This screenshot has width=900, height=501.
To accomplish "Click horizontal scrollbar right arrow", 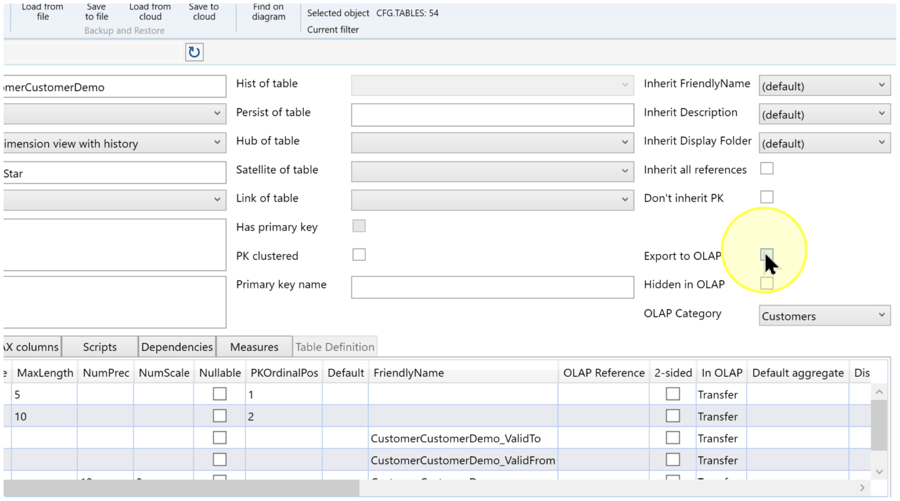I will (x=862, y=488).
